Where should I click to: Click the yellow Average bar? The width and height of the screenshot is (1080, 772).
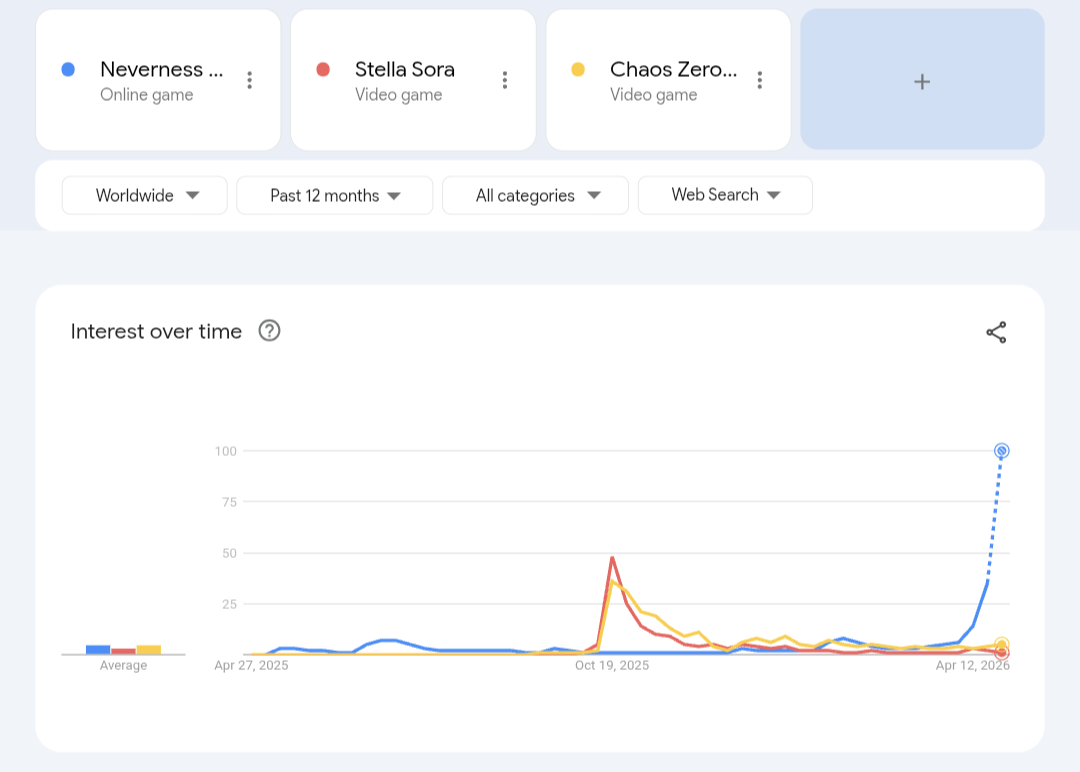pos(149,650)
